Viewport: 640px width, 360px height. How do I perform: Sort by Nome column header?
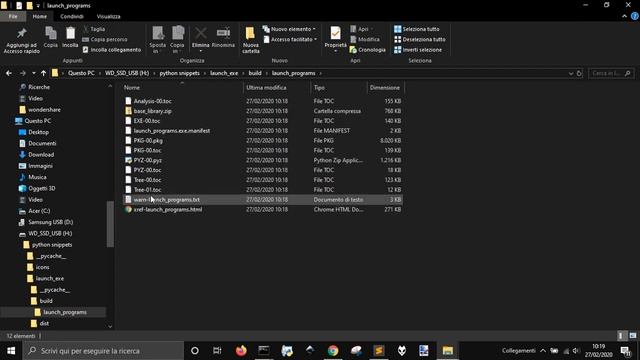coord(182,87)
